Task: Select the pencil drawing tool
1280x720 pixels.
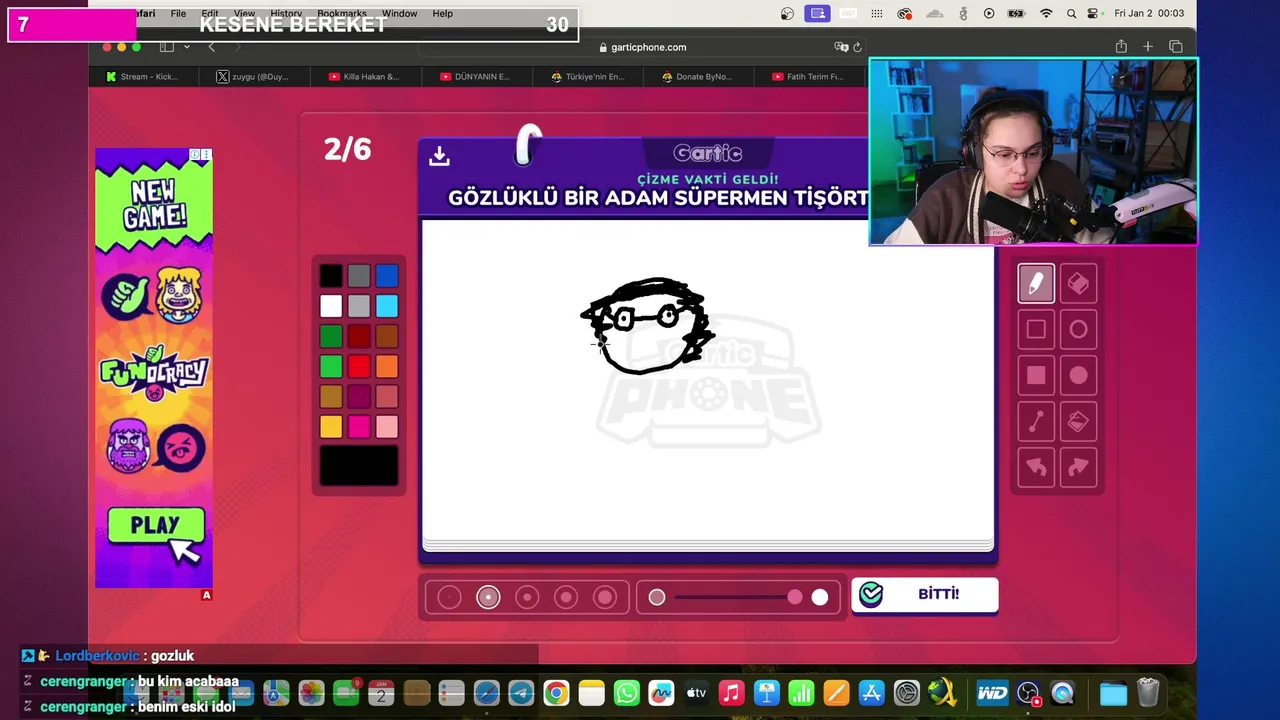Action: pyautogui.click(x=1036, y=284)
